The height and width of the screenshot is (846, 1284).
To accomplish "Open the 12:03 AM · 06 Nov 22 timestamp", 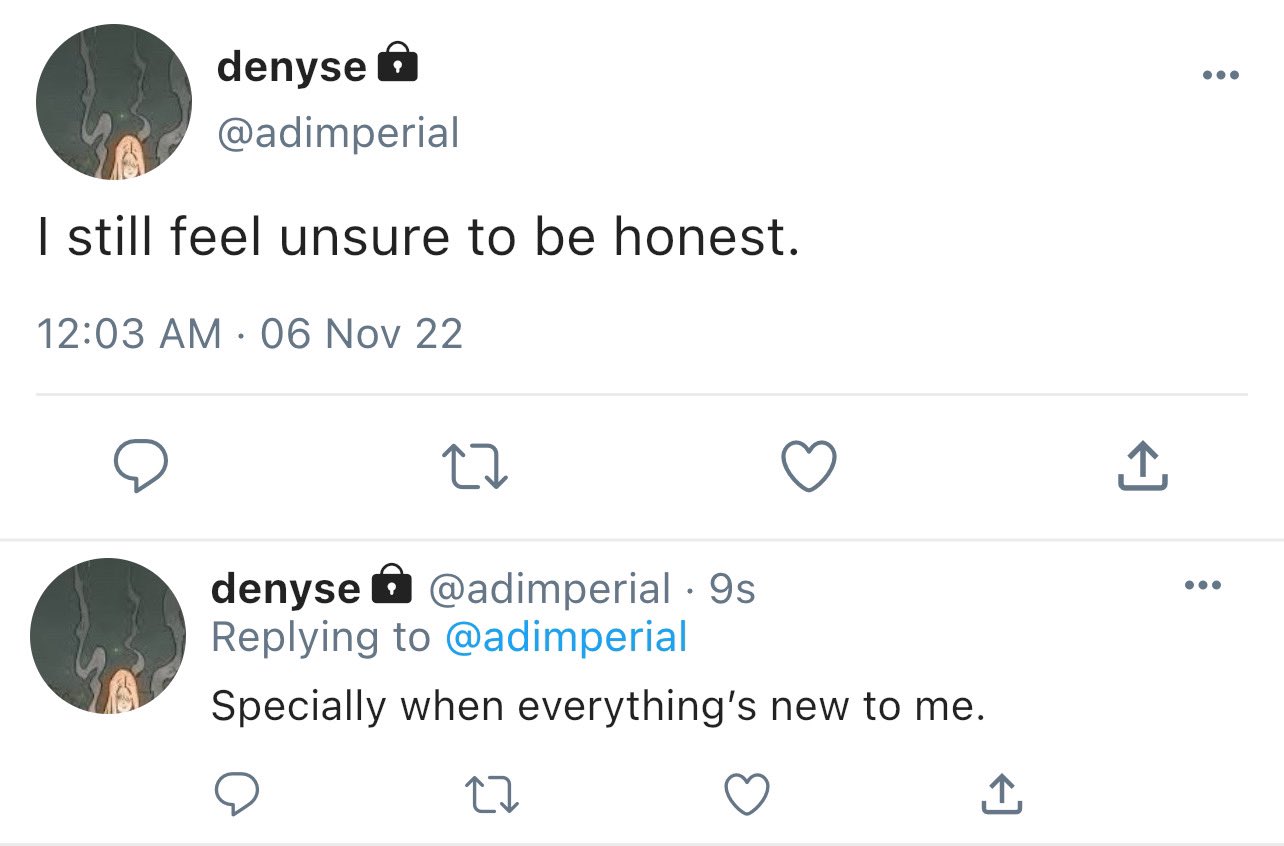I will tap(250, 333).
